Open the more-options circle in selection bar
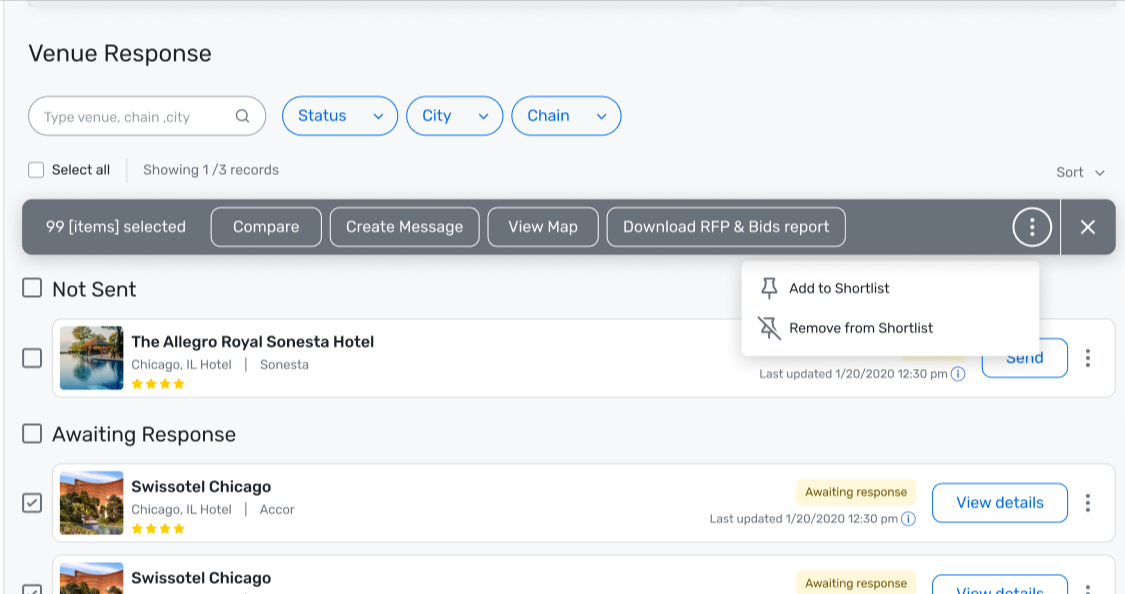This screenshot has width=1125, height=594. (x=1032, y=227)
